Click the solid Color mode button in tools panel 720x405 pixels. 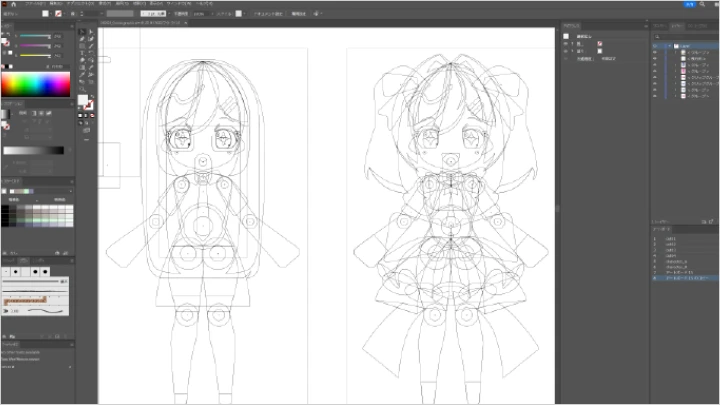point(80,115)
